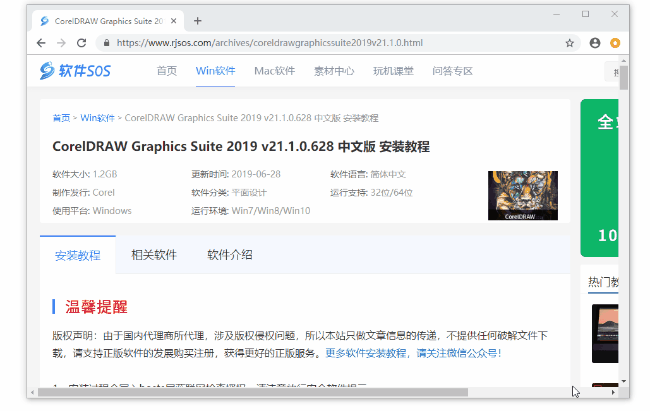This screenshot has width=650, height=411.
Task: Minimize the browser window
Action: coord(557,15)
